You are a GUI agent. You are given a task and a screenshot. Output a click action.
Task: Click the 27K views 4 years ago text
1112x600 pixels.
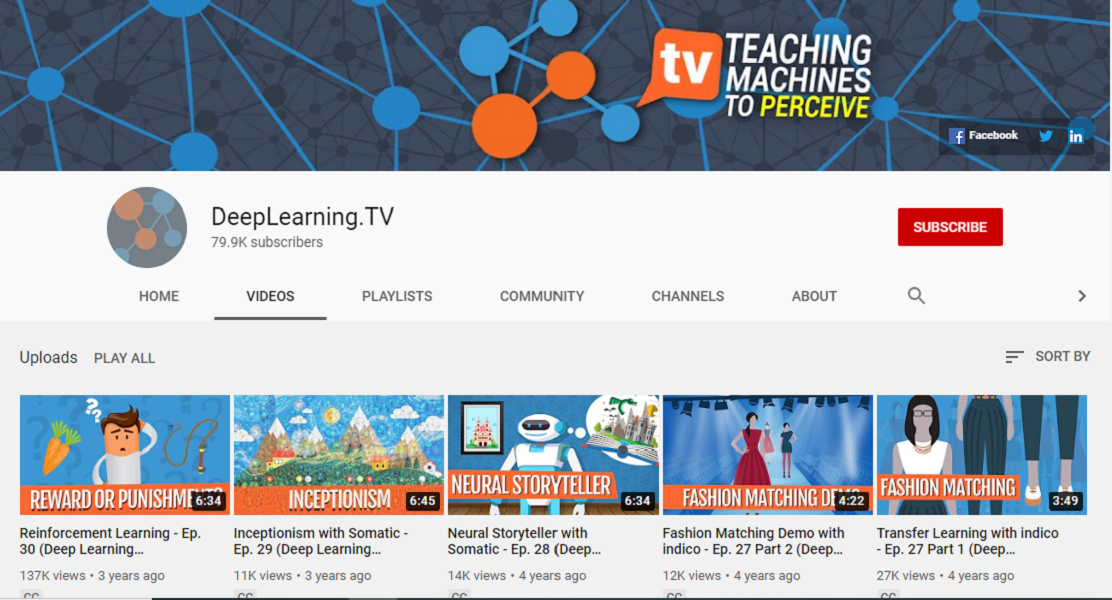click(x=945, y=576)
